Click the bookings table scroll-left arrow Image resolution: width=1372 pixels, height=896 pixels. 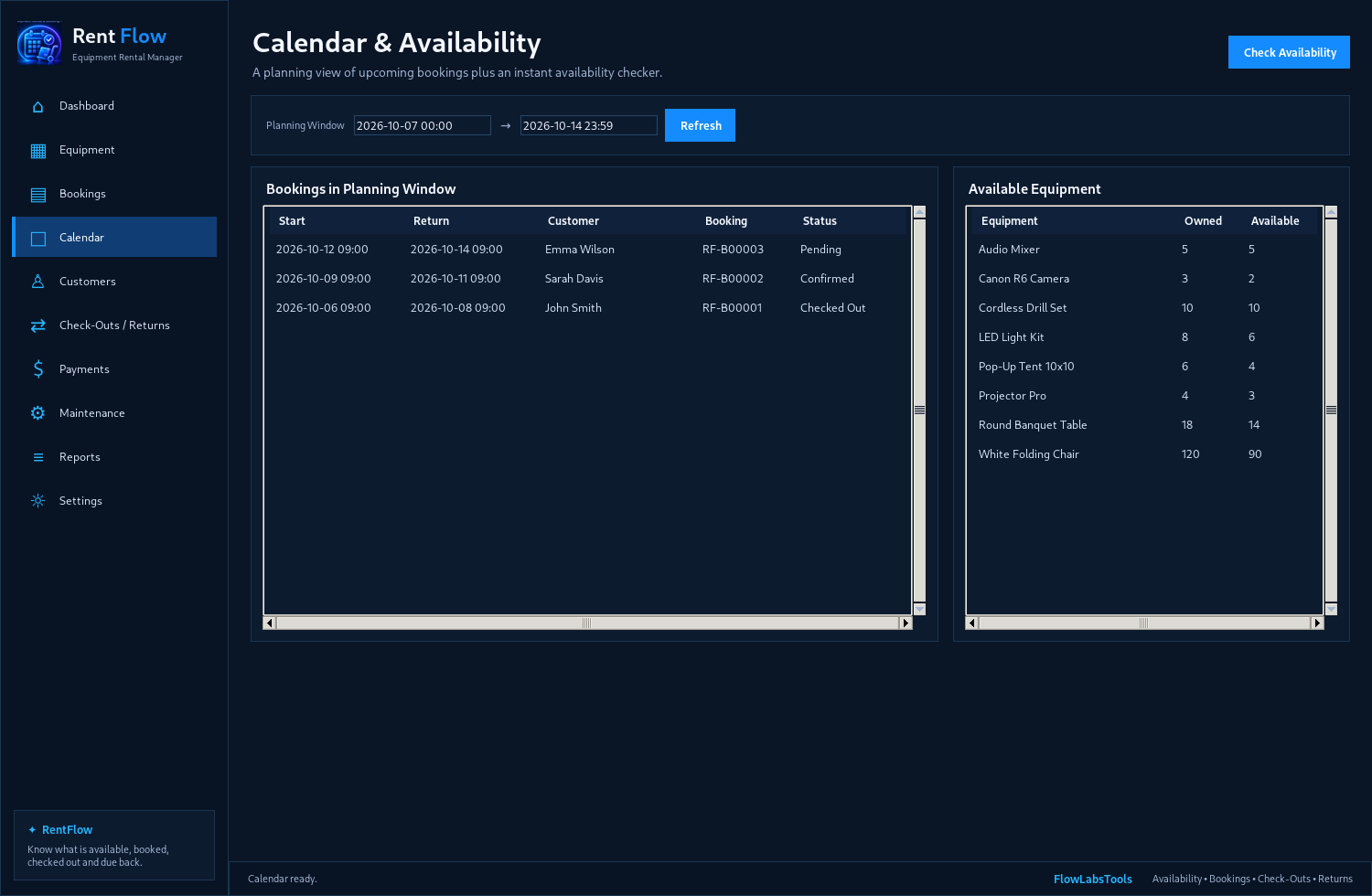(x=269, y=623)
